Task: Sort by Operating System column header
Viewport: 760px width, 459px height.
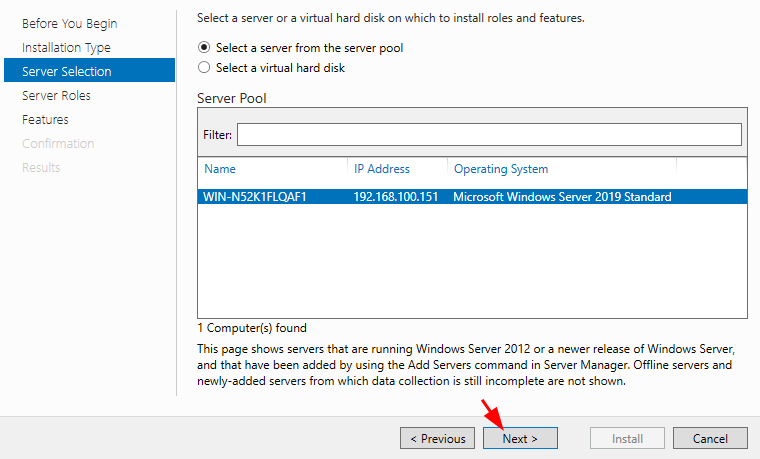Action: tap(501, 169)
